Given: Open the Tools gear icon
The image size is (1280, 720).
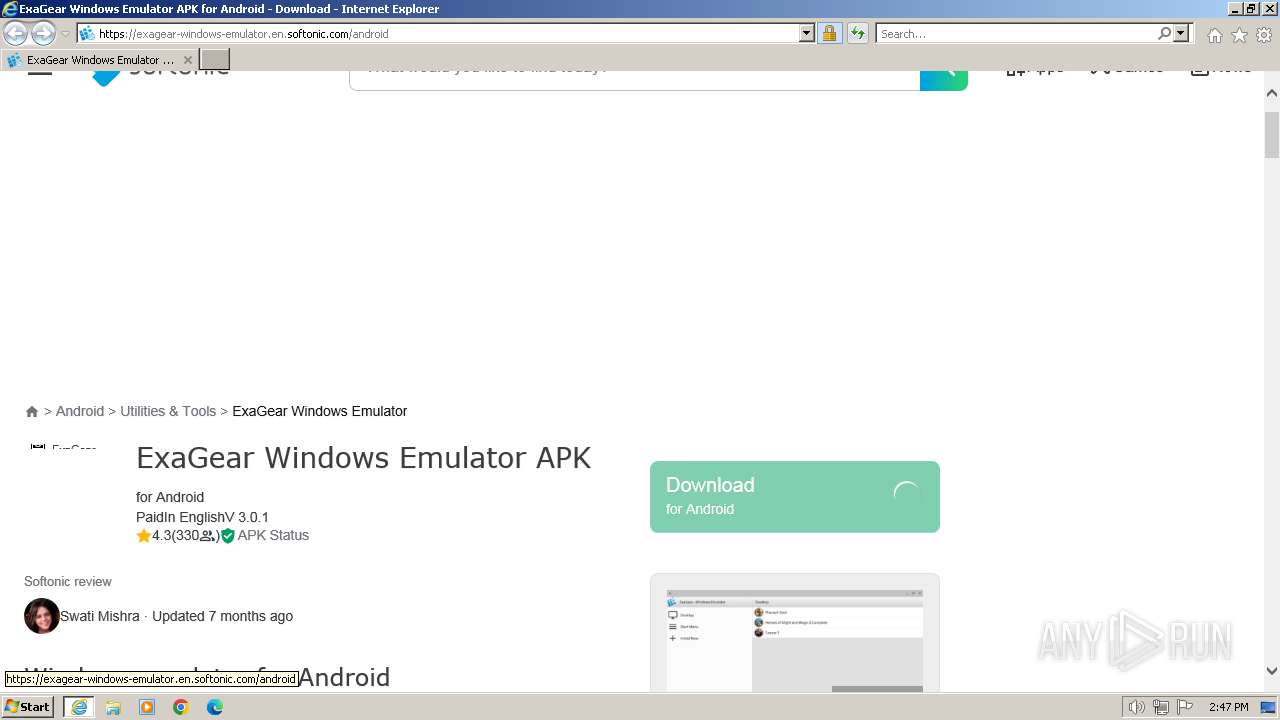Looking at the screenshot, I should (1264, 35).
